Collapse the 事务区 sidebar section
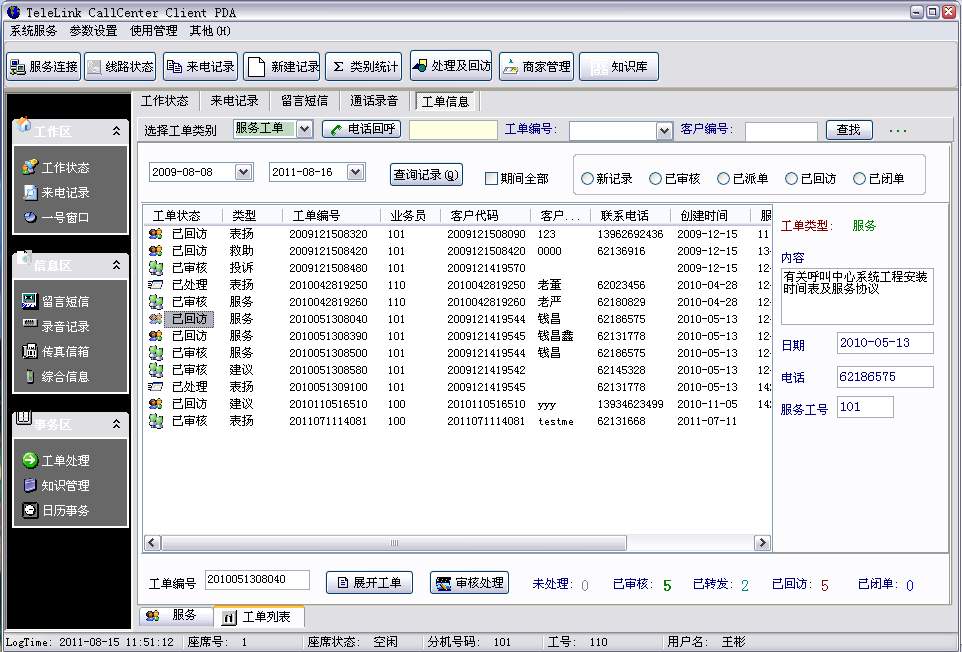 point(116,424)
